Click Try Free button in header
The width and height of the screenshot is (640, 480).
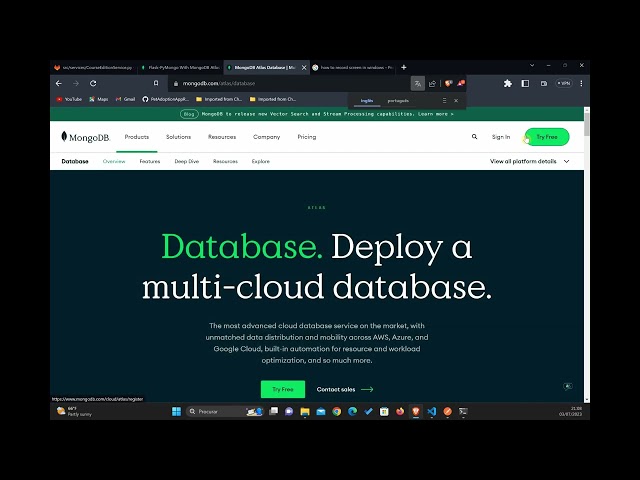click(547, 137)
